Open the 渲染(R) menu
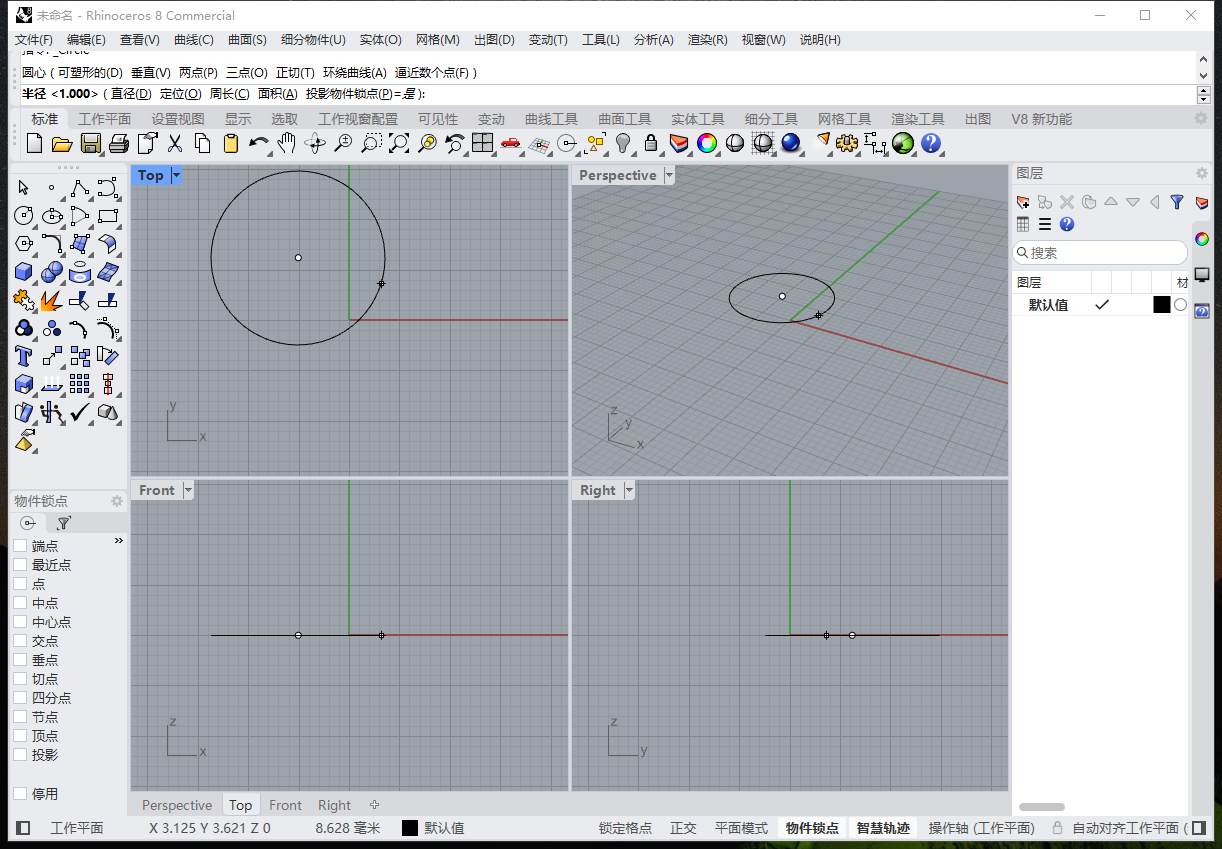This screenshot has height=849, width=1222. click(x=708, y=40)
